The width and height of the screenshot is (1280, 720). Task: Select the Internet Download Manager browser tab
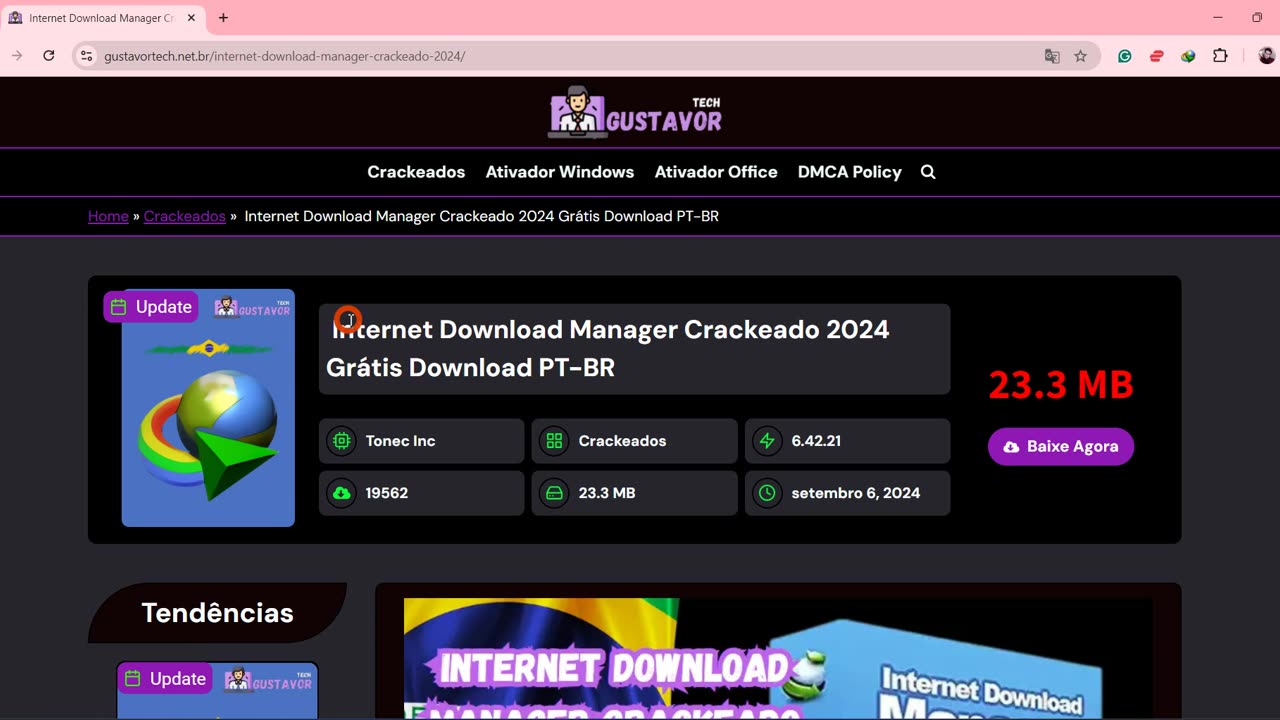102,18
